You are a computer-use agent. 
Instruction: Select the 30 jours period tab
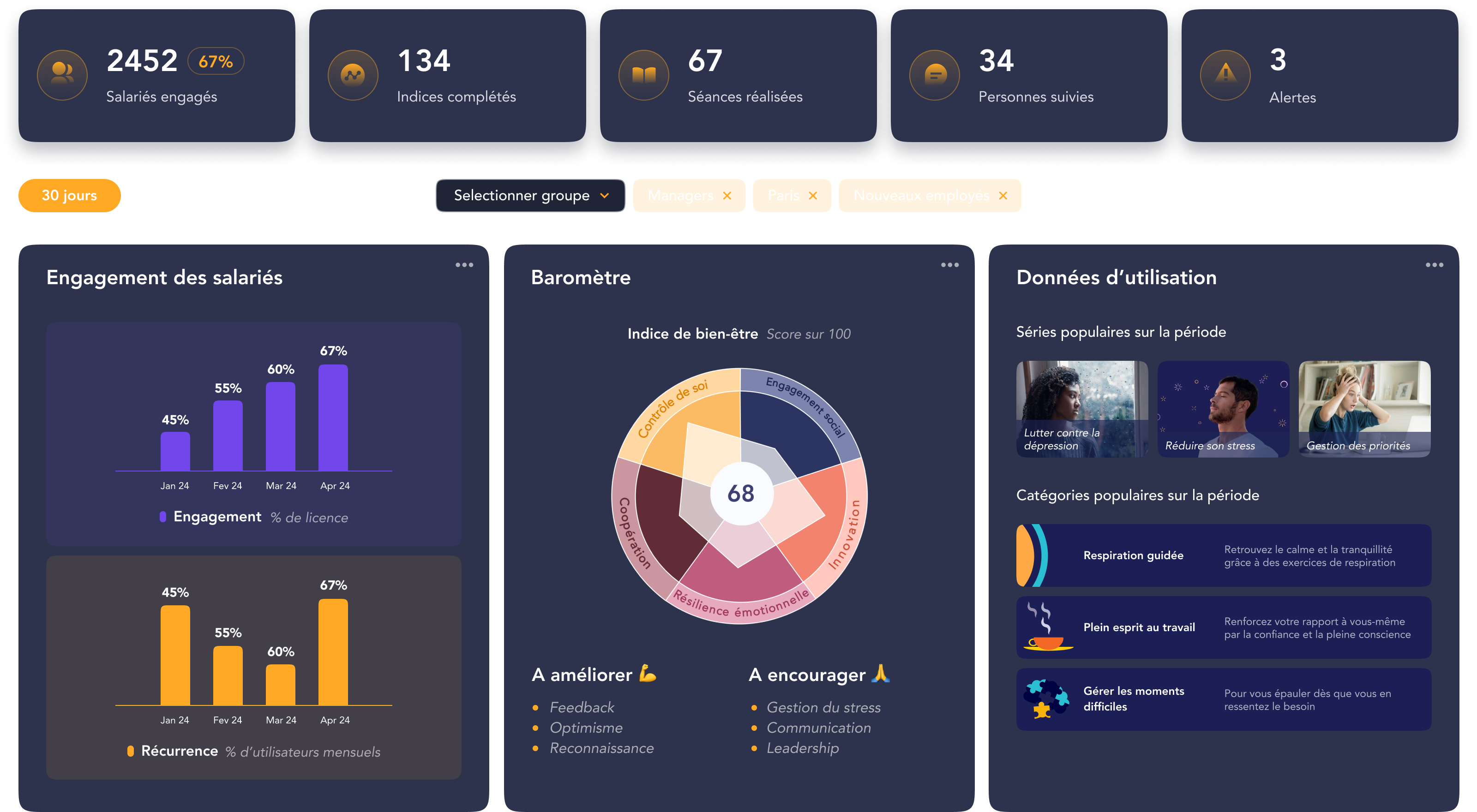[69, 196]
